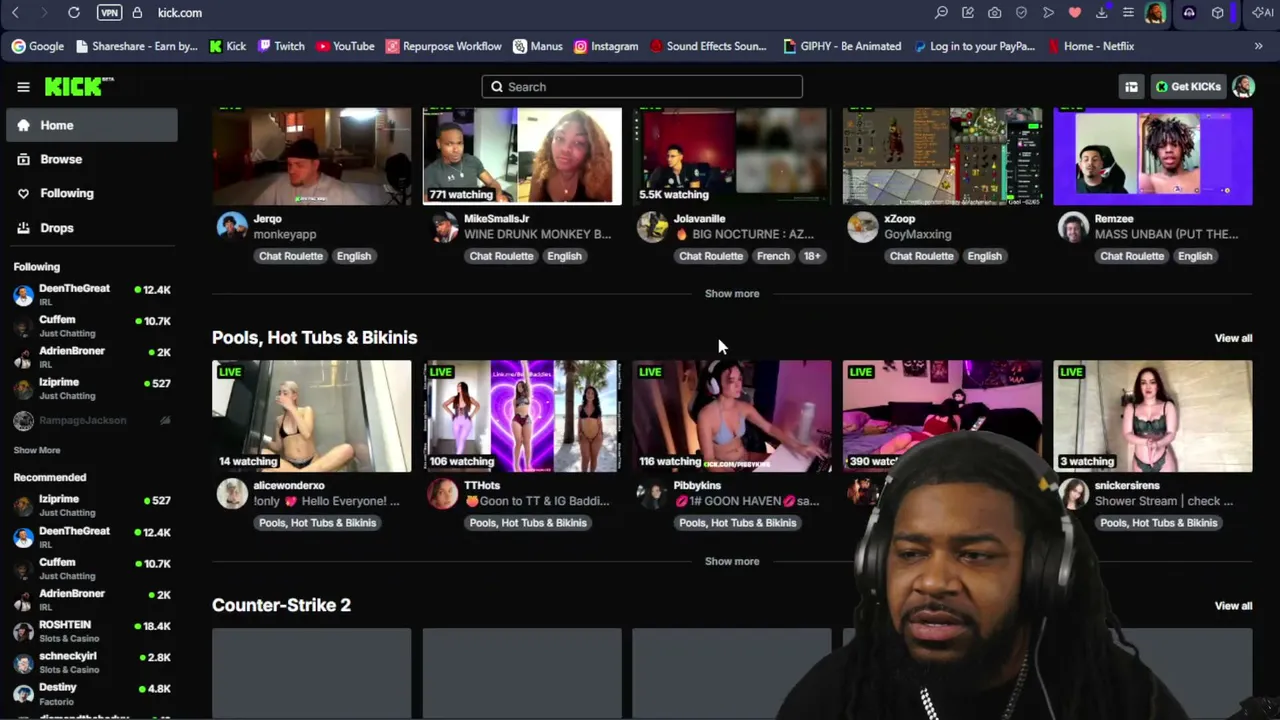Open ROSHTEIN in the Recommended list

point(92,631)
